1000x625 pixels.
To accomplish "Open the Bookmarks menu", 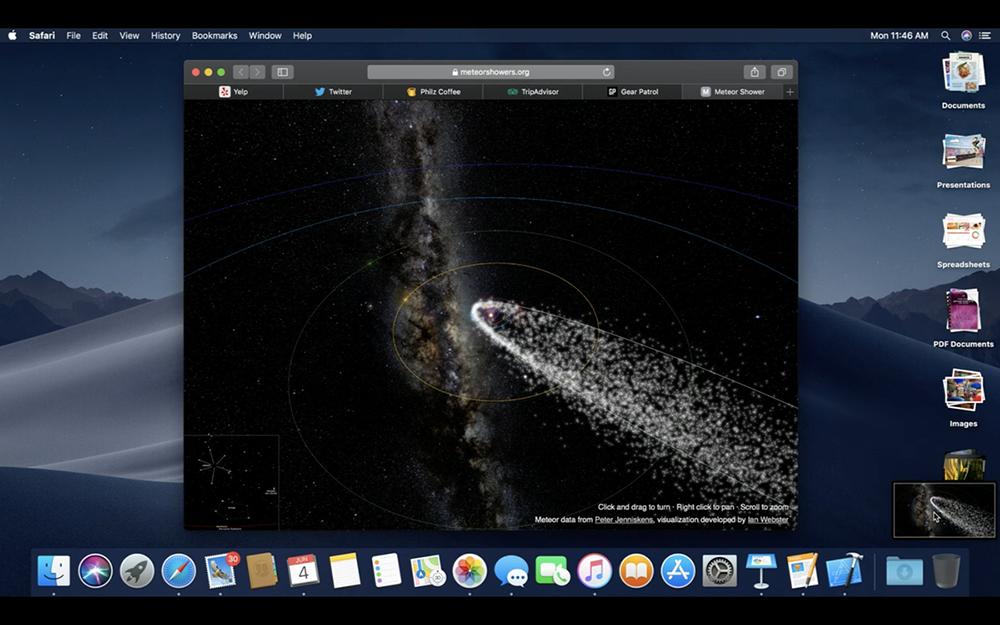I will [214, 35].
